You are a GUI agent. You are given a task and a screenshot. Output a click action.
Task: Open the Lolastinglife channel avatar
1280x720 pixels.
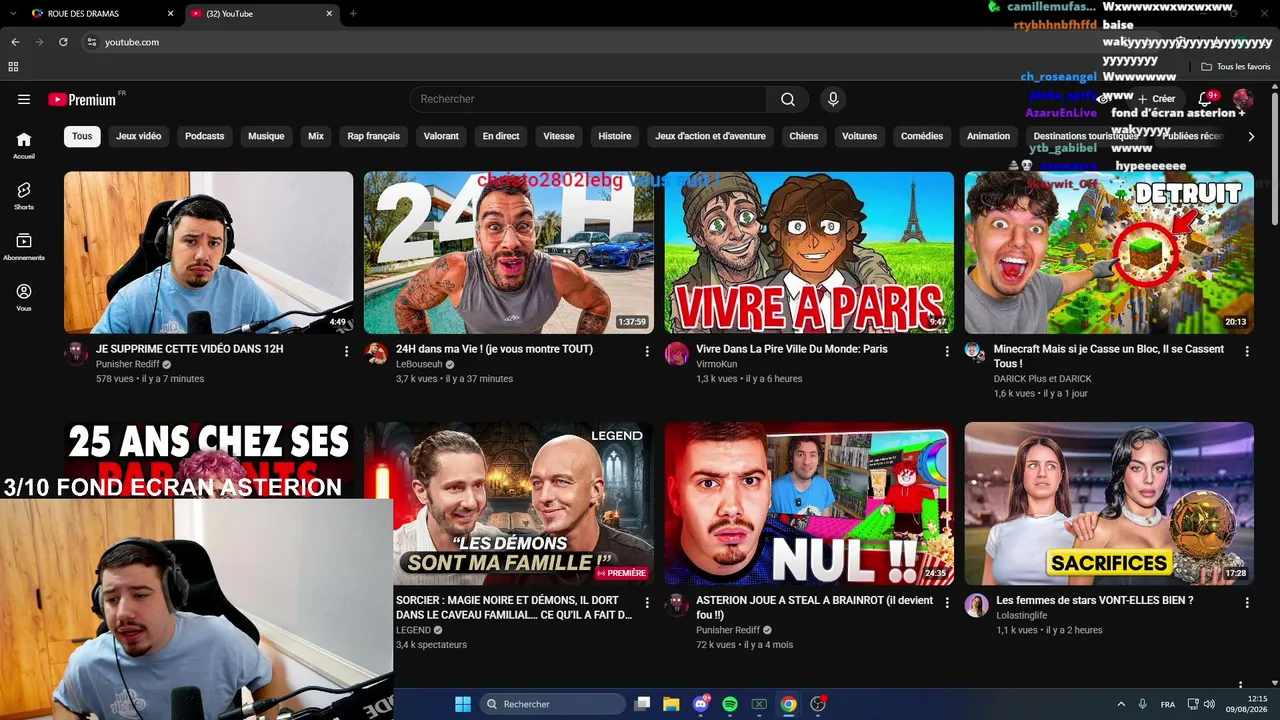[976, 605]
